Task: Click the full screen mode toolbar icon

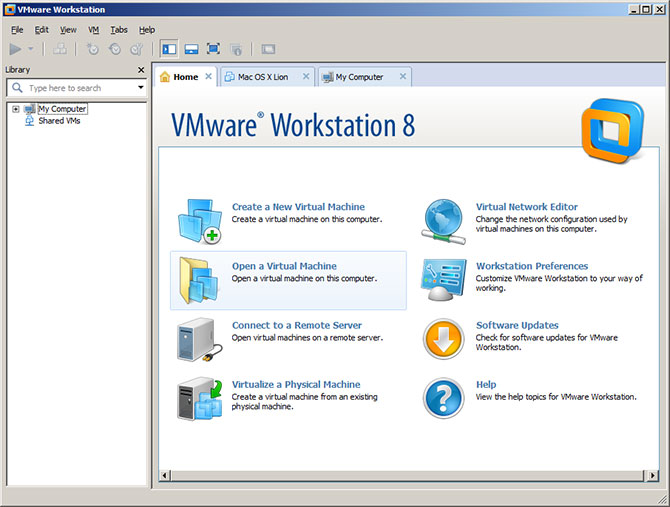Action: (213, 49)
